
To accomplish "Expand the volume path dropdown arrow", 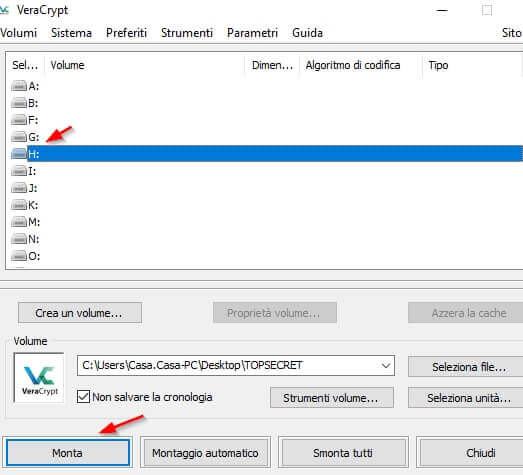I will coord(386,366).
